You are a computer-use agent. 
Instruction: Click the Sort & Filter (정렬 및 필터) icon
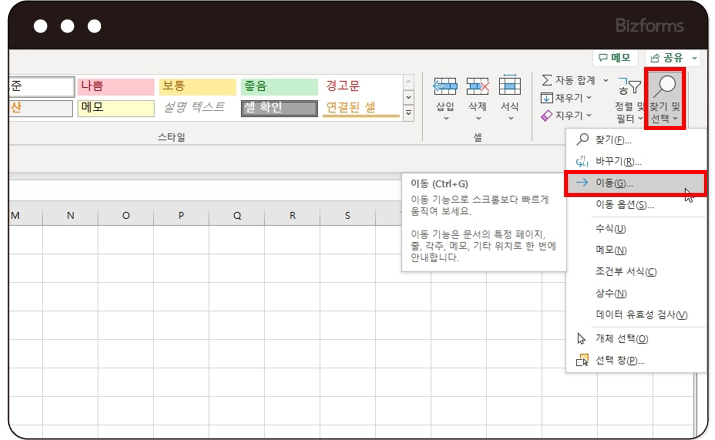point(630,87)
